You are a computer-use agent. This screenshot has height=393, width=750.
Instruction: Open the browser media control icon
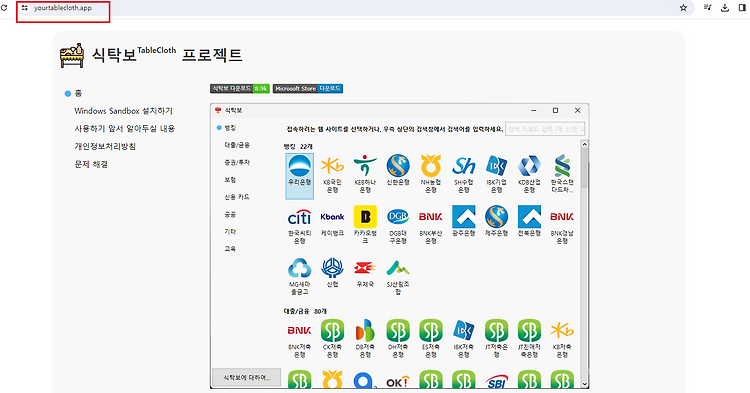tap(707, 8)
